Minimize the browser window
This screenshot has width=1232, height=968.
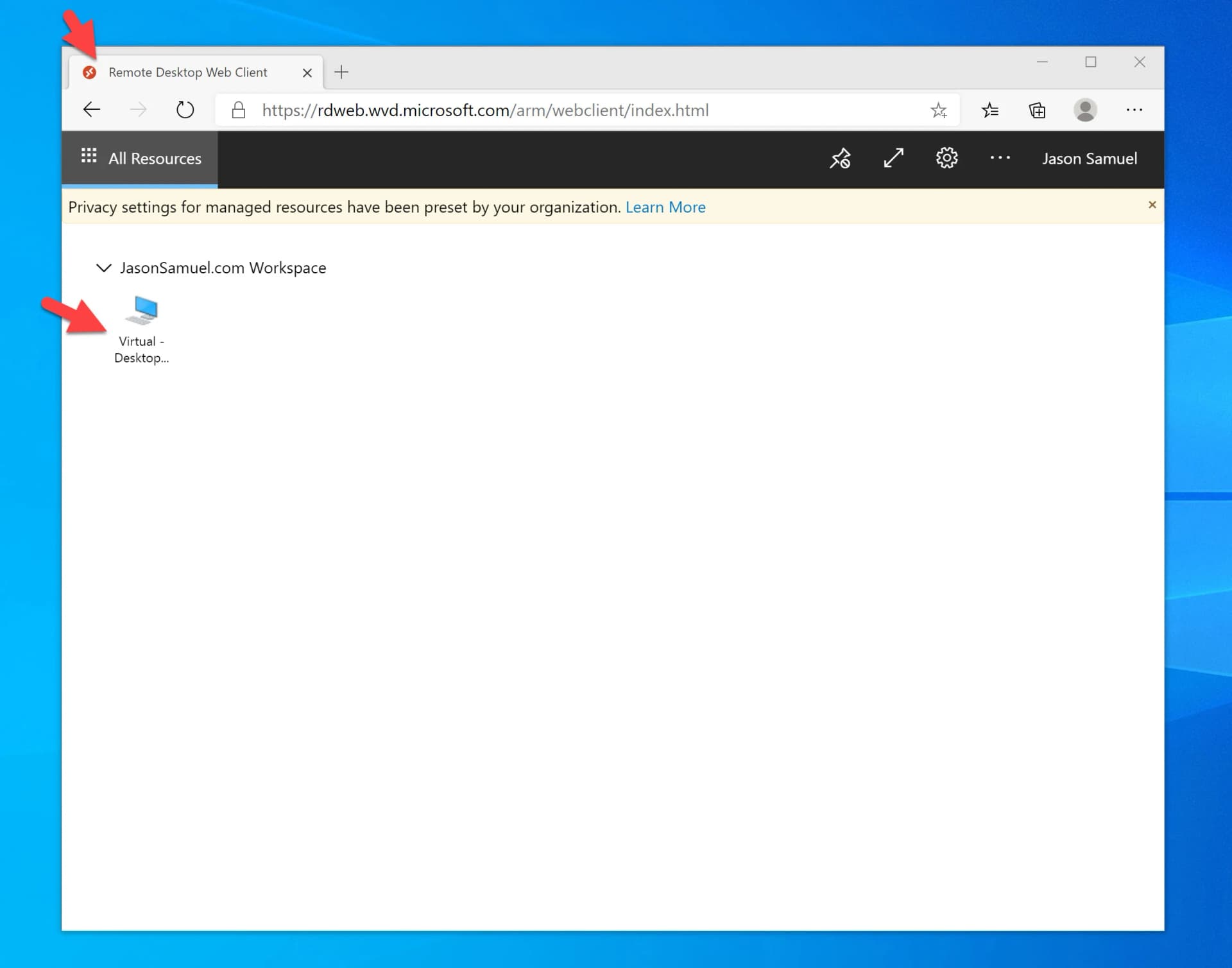pyautogui.click(x=1042, y=62)
